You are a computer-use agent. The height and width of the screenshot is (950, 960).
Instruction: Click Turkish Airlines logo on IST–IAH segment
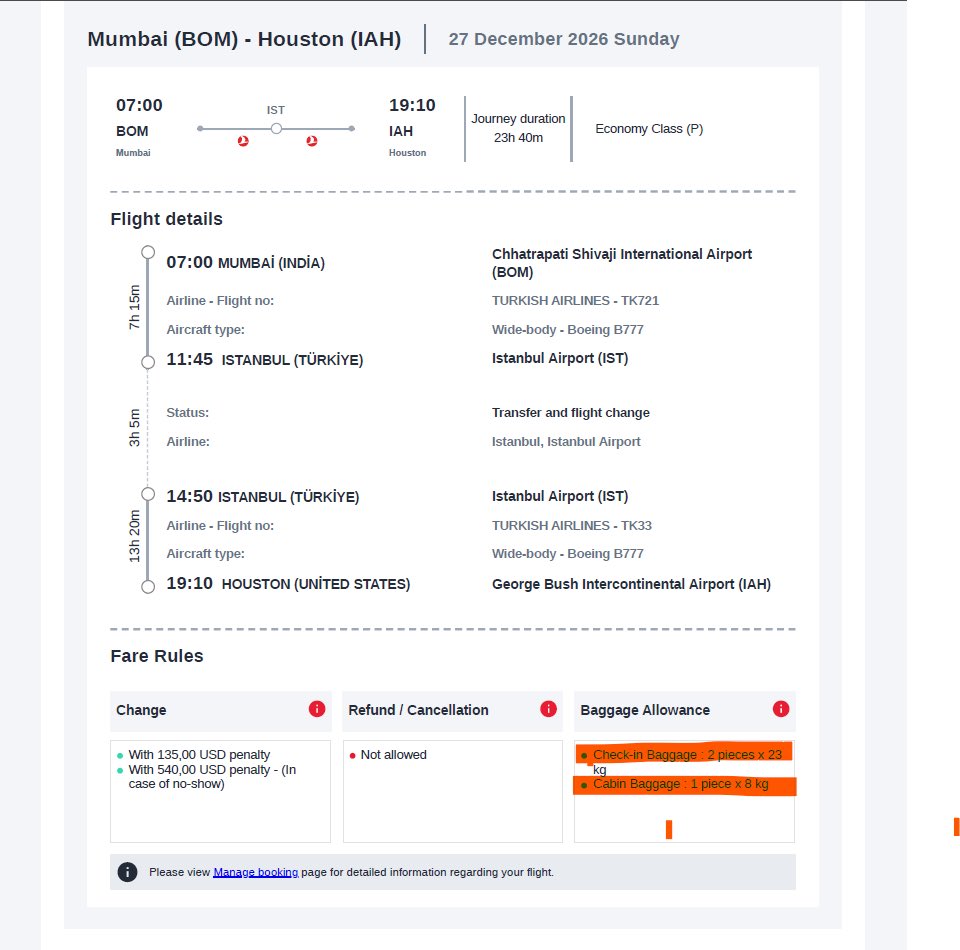click(312, 141)
